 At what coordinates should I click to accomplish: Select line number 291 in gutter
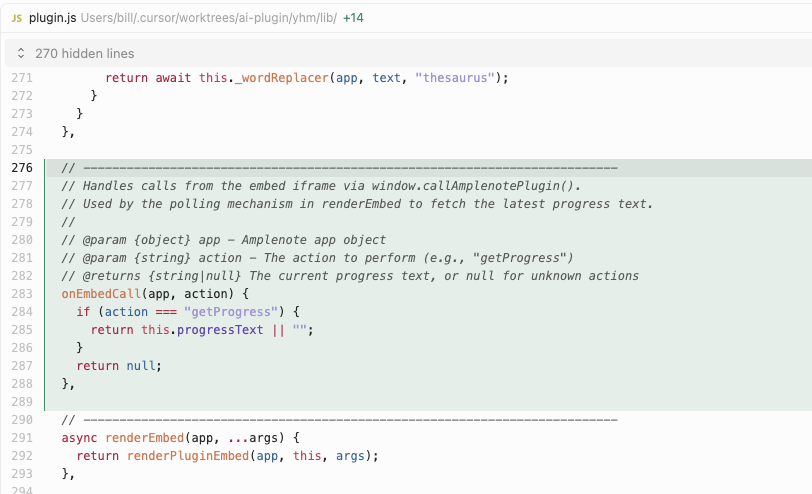[21, 438]
